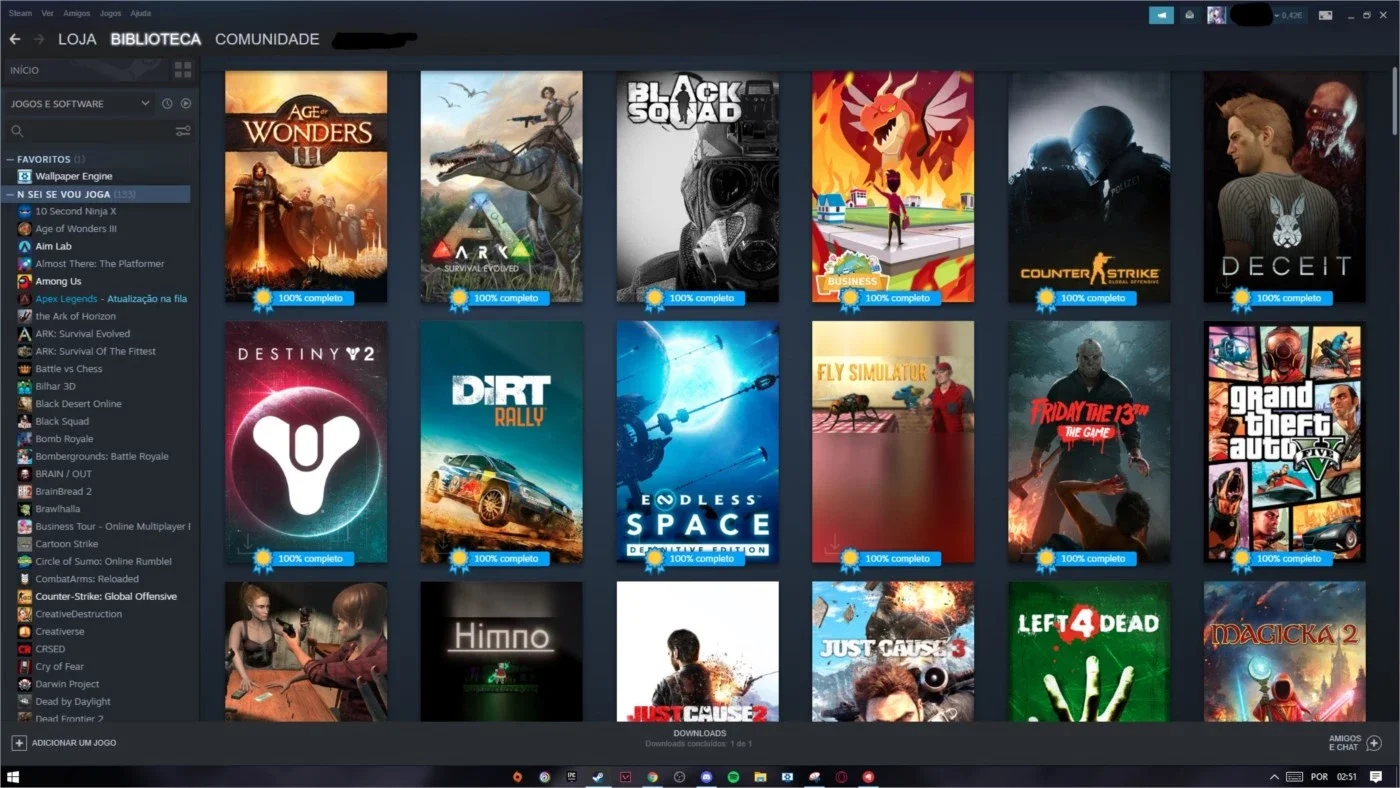
Task: Open Chrome from the taskbar
Action: pyautogui.click(x=652, y=777)
